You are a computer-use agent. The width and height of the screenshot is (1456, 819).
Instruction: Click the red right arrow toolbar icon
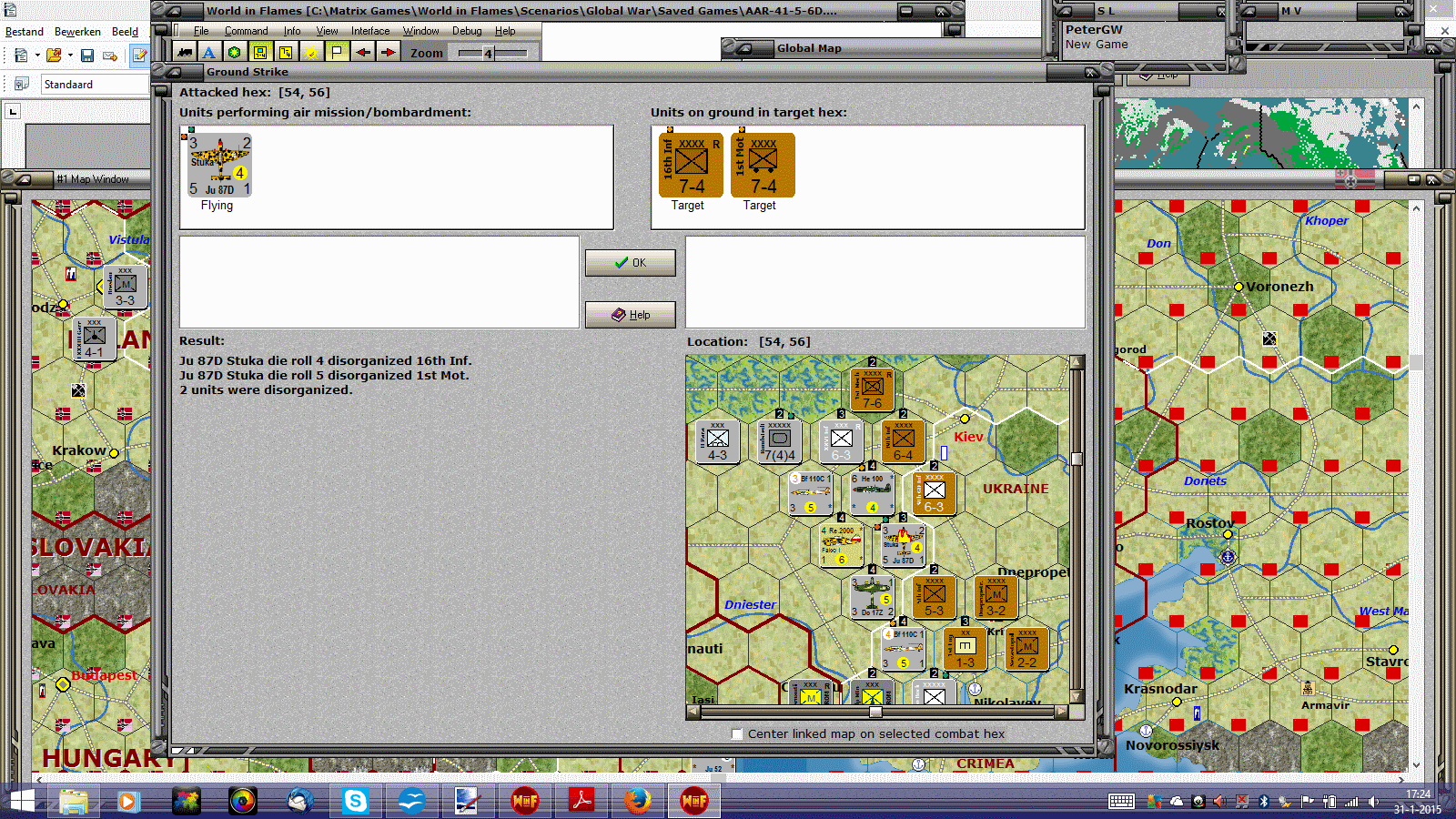(x=389, y=52)
